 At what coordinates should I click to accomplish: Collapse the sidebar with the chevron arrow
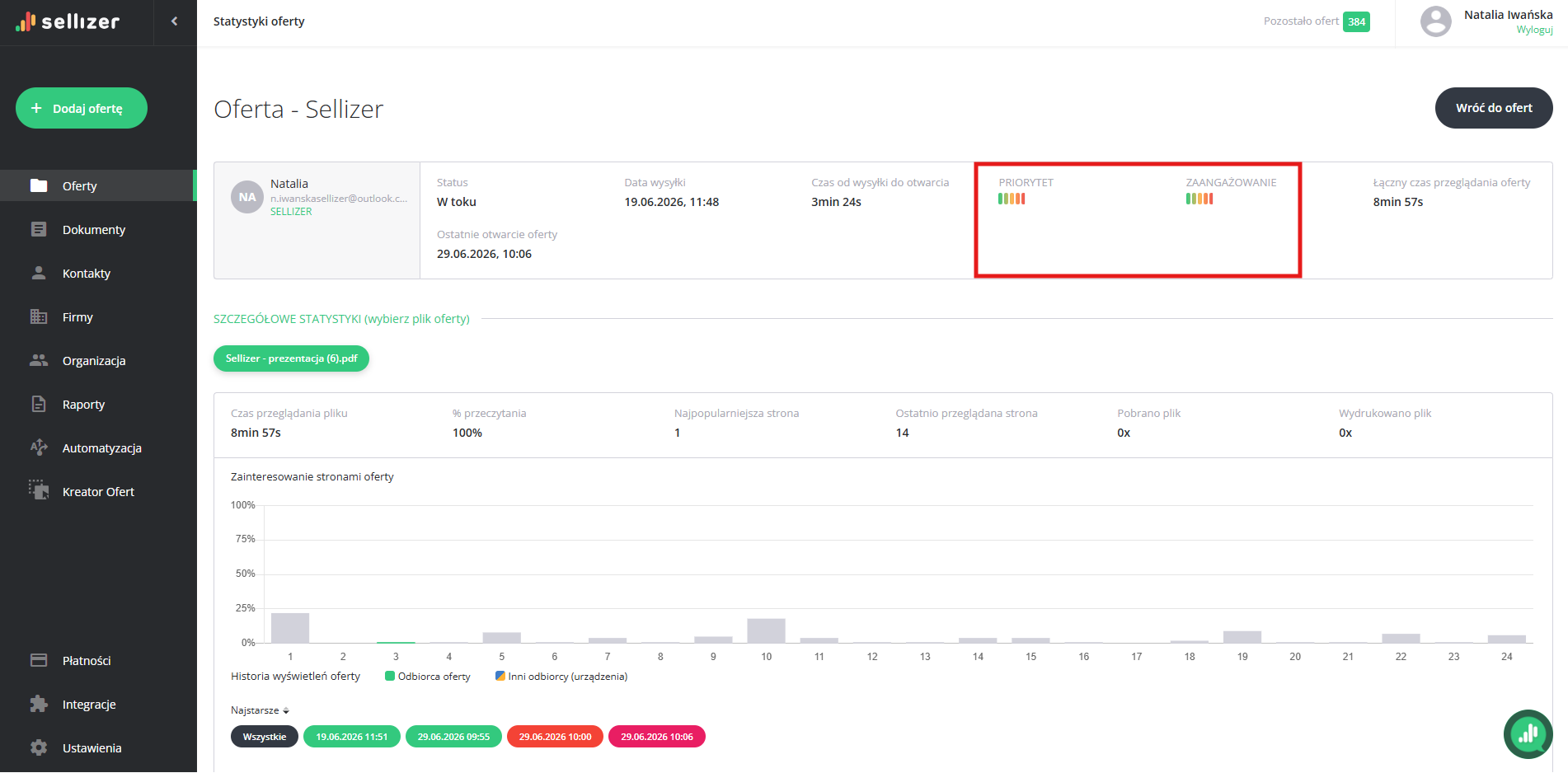(x=174, y=21)
